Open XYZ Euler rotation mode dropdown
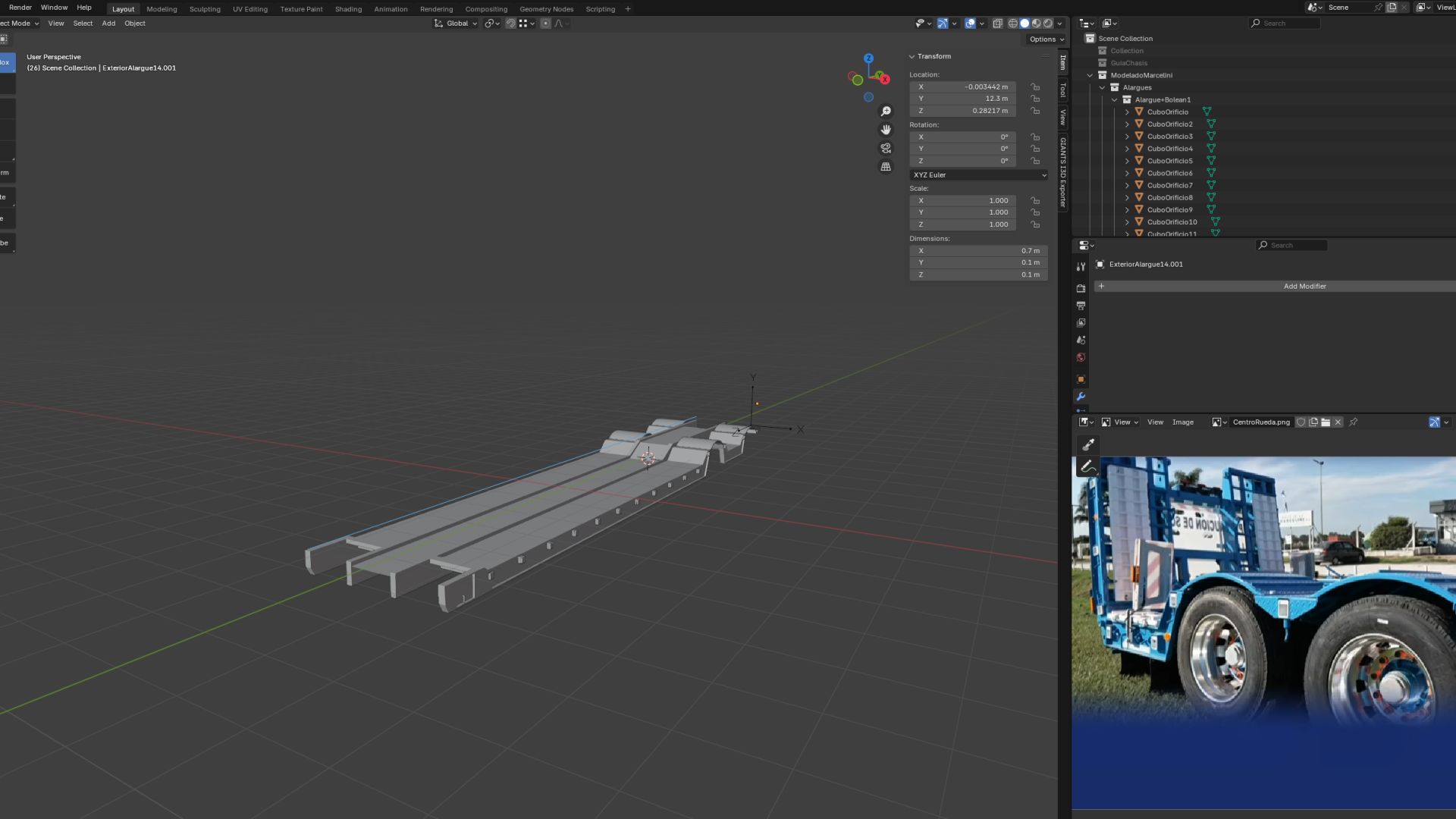 [978, 174]
